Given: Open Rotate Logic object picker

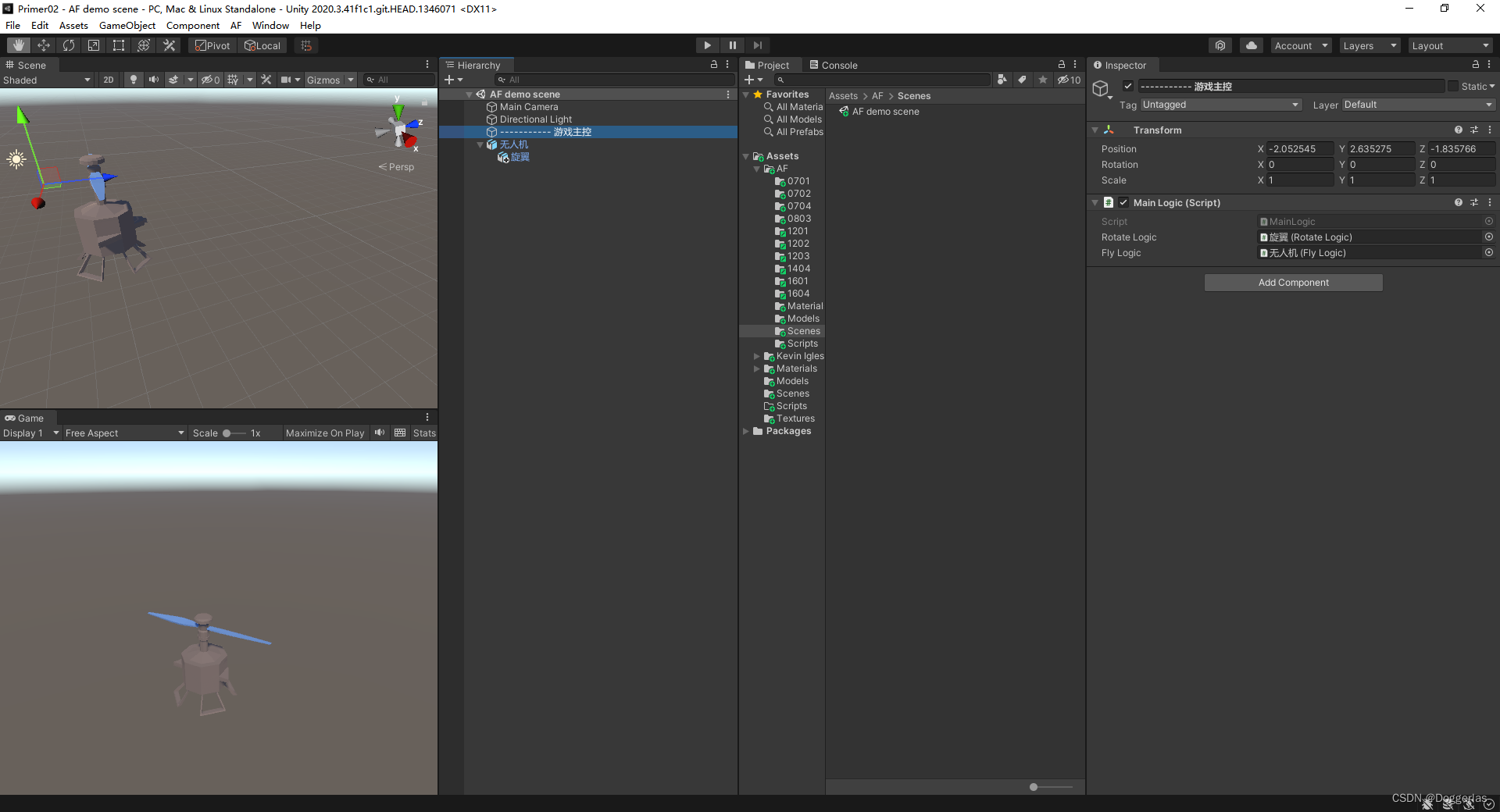Looking at the screenshot, I should [x=1489, y=237].
